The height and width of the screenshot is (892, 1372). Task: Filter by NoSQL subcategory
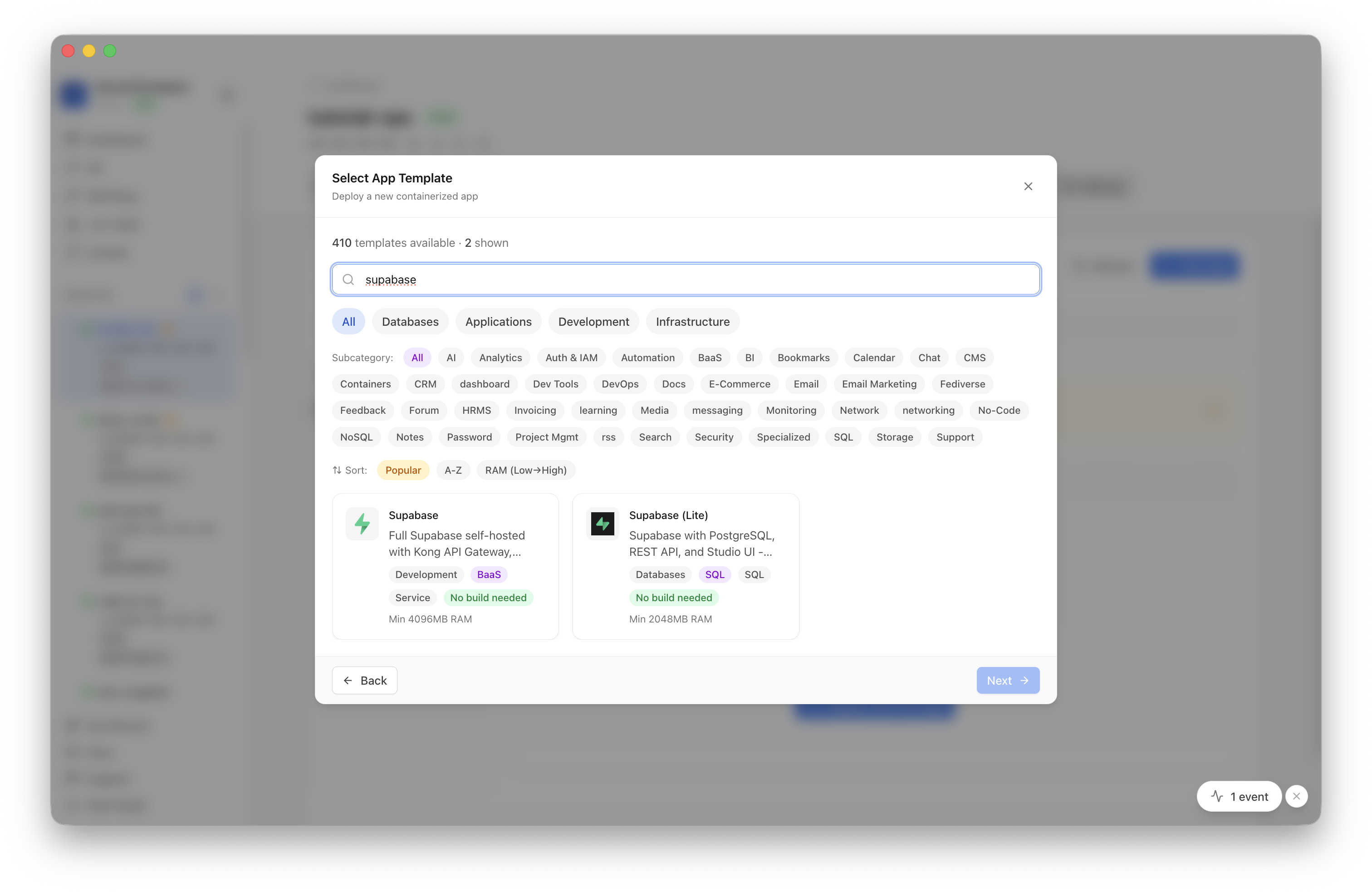pos(356,437)
